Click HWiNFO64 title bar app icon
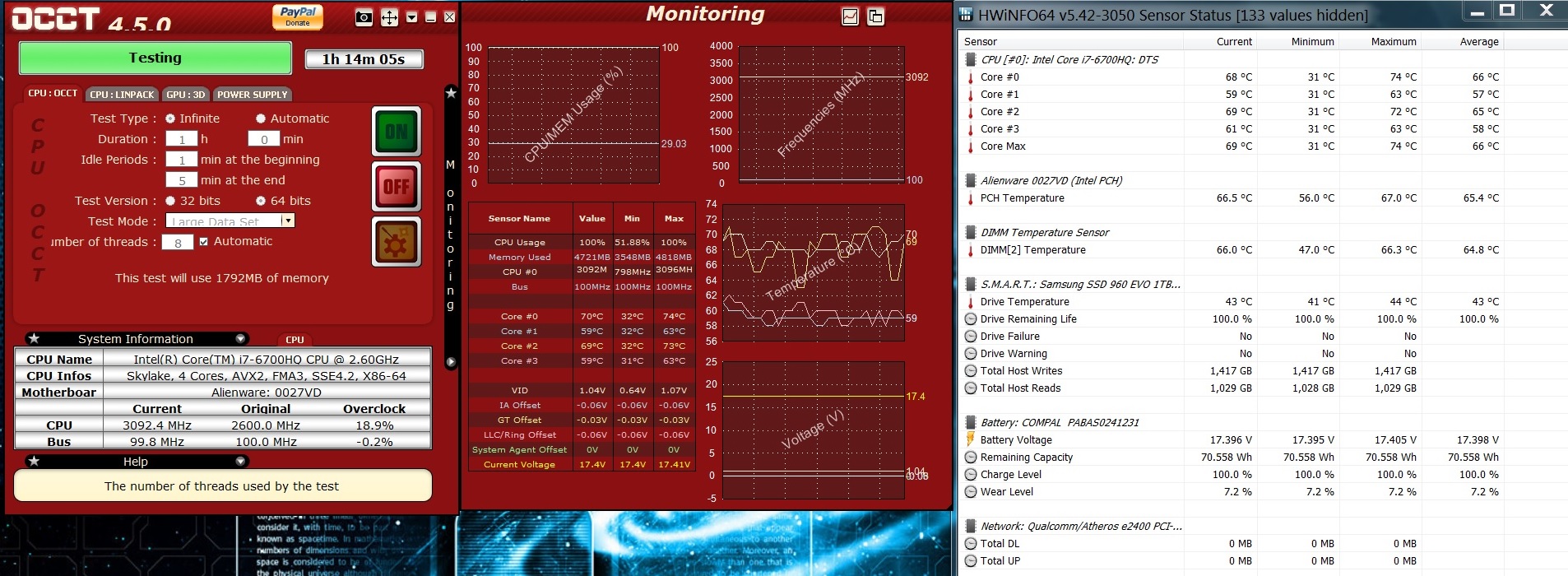This screenshot has width=1568, height=576. pyautogui.click(x=967, y=14)
